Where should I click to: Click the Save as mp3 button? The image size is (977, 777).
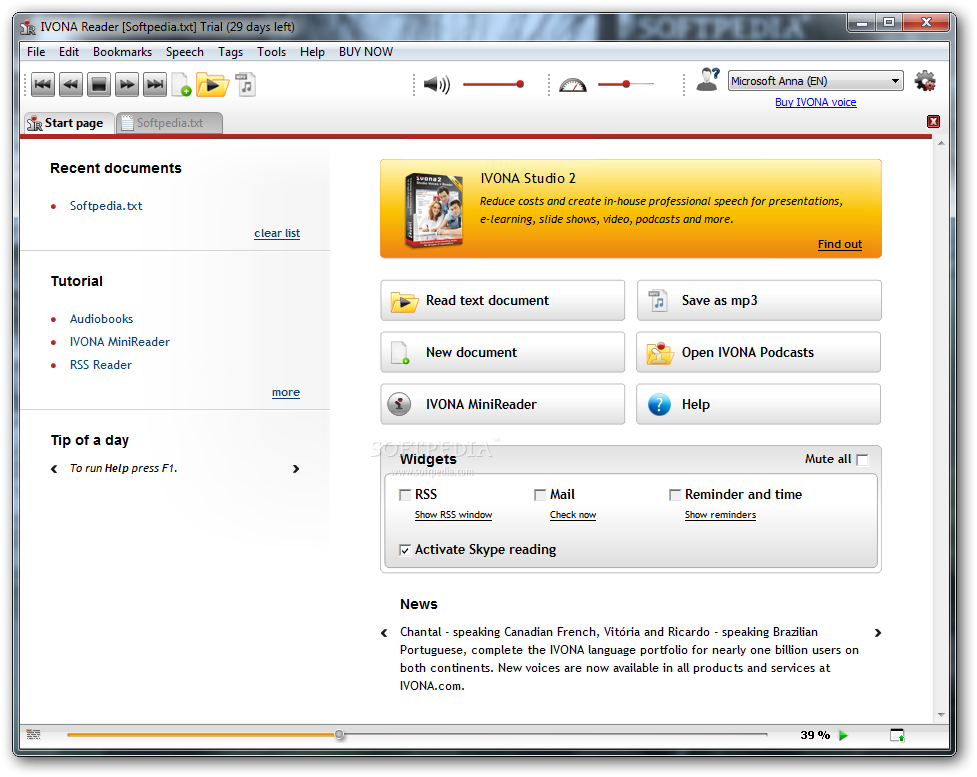(x=758, y=300)
